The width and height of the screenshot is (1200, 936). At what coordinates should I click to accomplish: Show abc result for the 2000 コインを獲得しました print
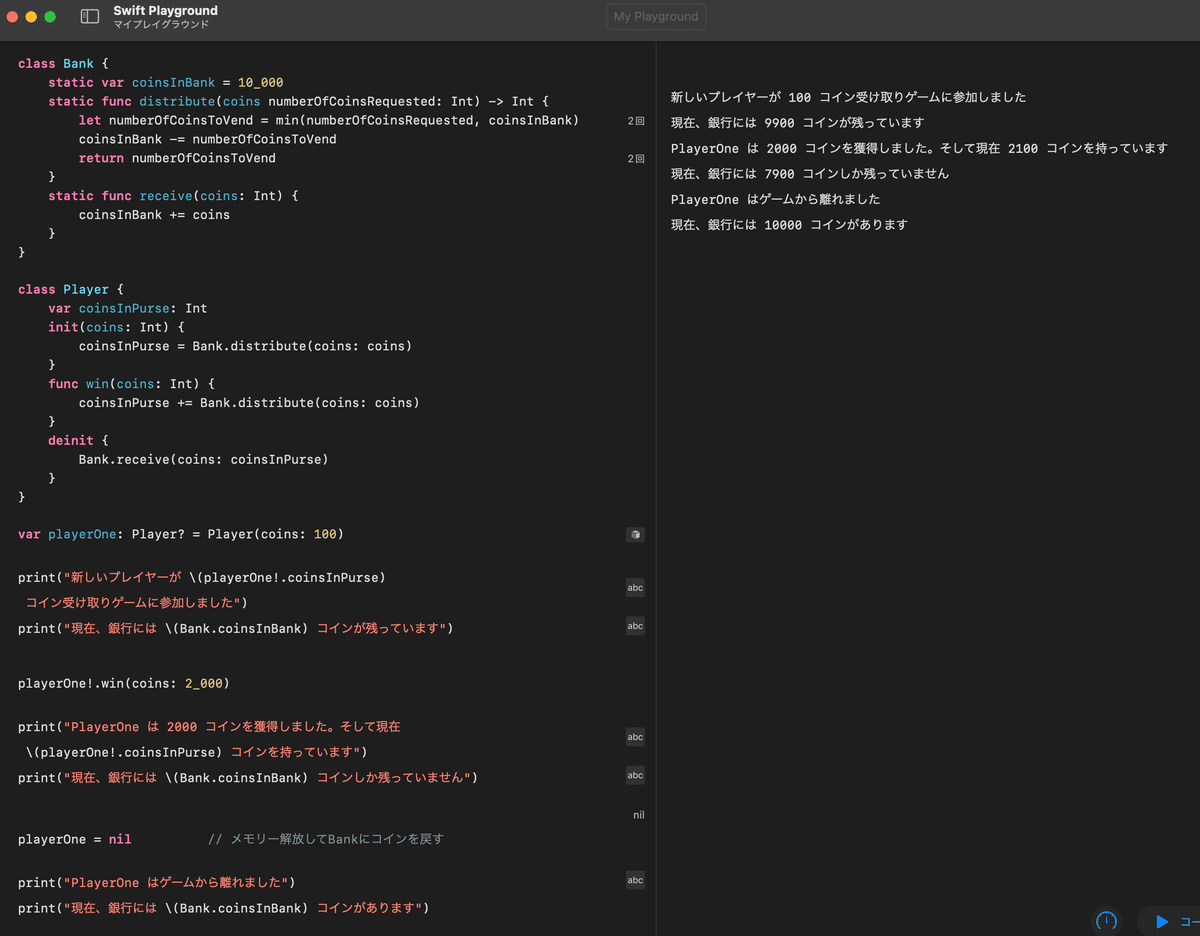(635, 737)
